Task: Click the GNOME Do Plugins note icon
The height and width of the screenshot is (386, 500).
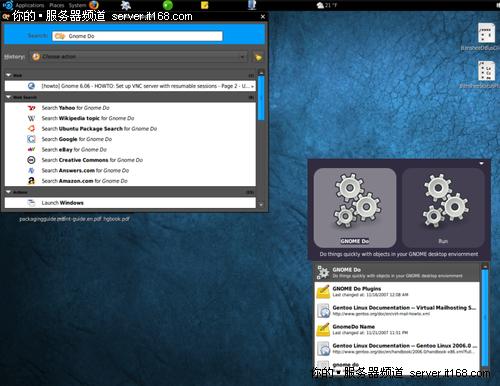Action: 323,292
